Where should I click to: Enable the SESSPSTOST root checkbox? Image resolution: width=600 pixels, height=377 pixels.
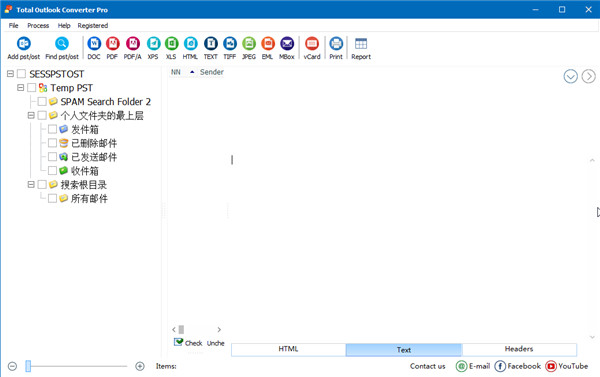coord(21,74)
